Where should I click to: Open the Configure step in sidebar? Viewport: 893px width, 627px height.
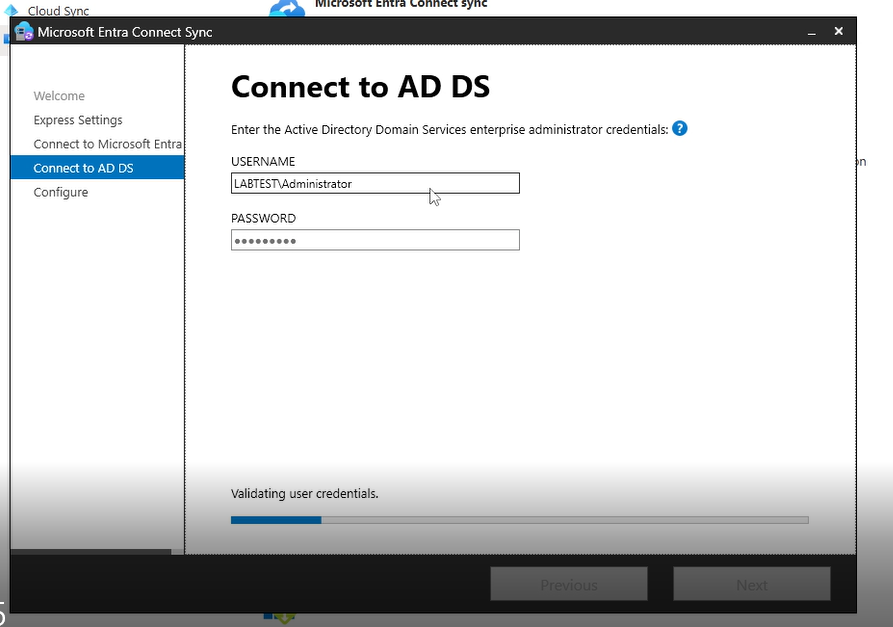tap(61, 192)
